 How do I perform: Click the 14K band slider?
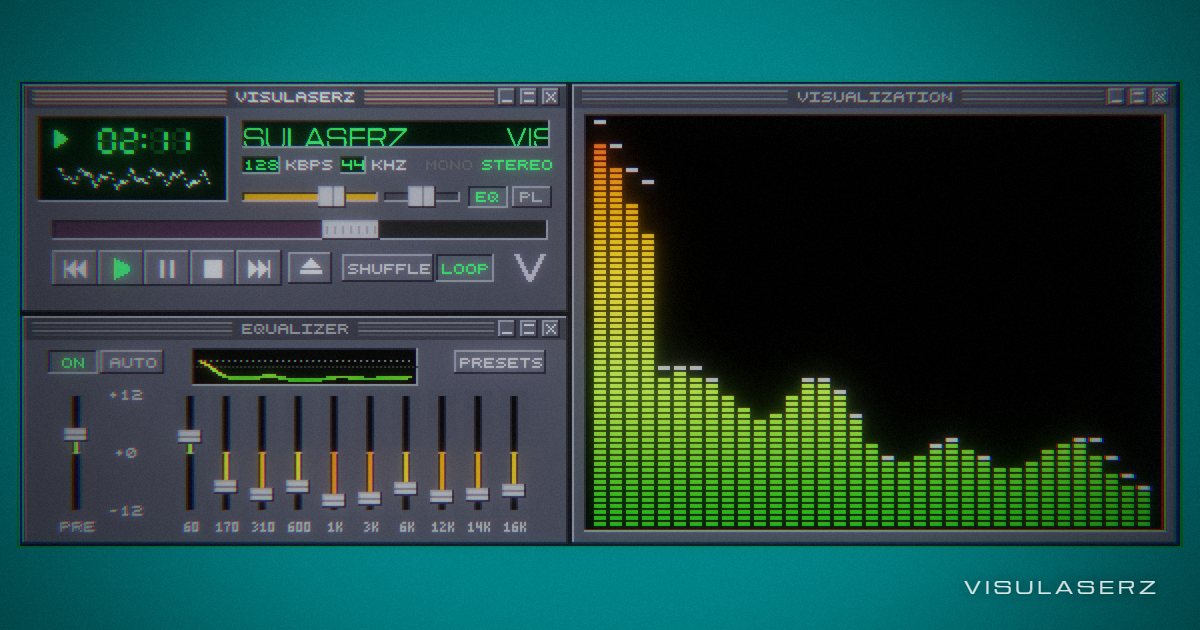477,493
